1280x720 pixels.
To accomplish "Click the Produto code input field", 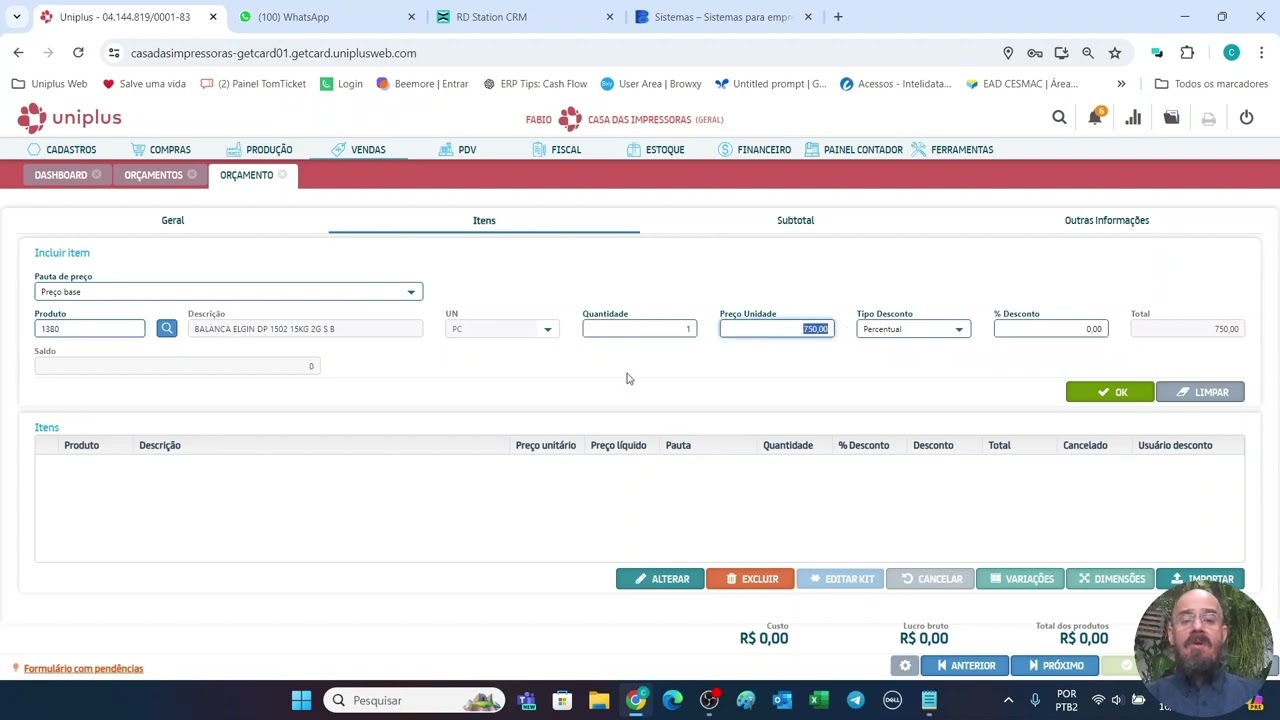I will pyautogui.click(x=90, y=329).
